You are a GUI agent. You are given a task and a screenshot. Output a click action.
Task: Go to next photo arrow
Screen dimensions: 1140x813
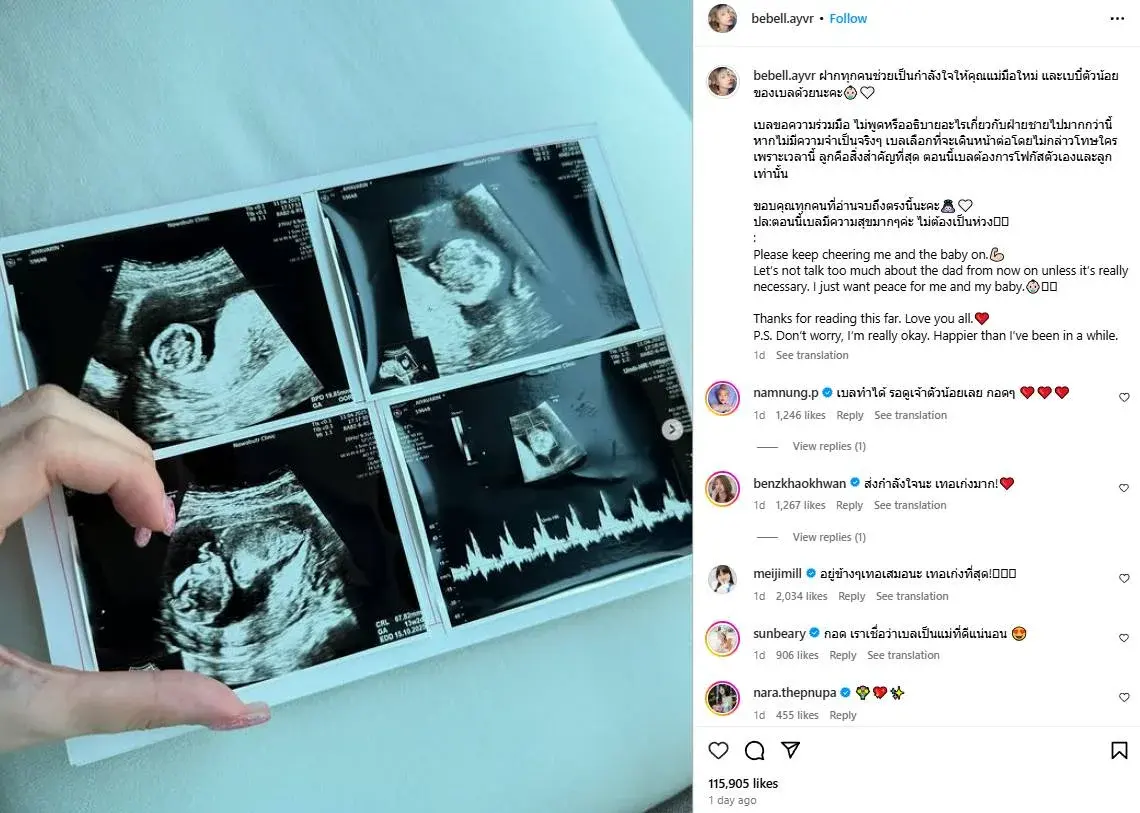[x=672, y=429]
